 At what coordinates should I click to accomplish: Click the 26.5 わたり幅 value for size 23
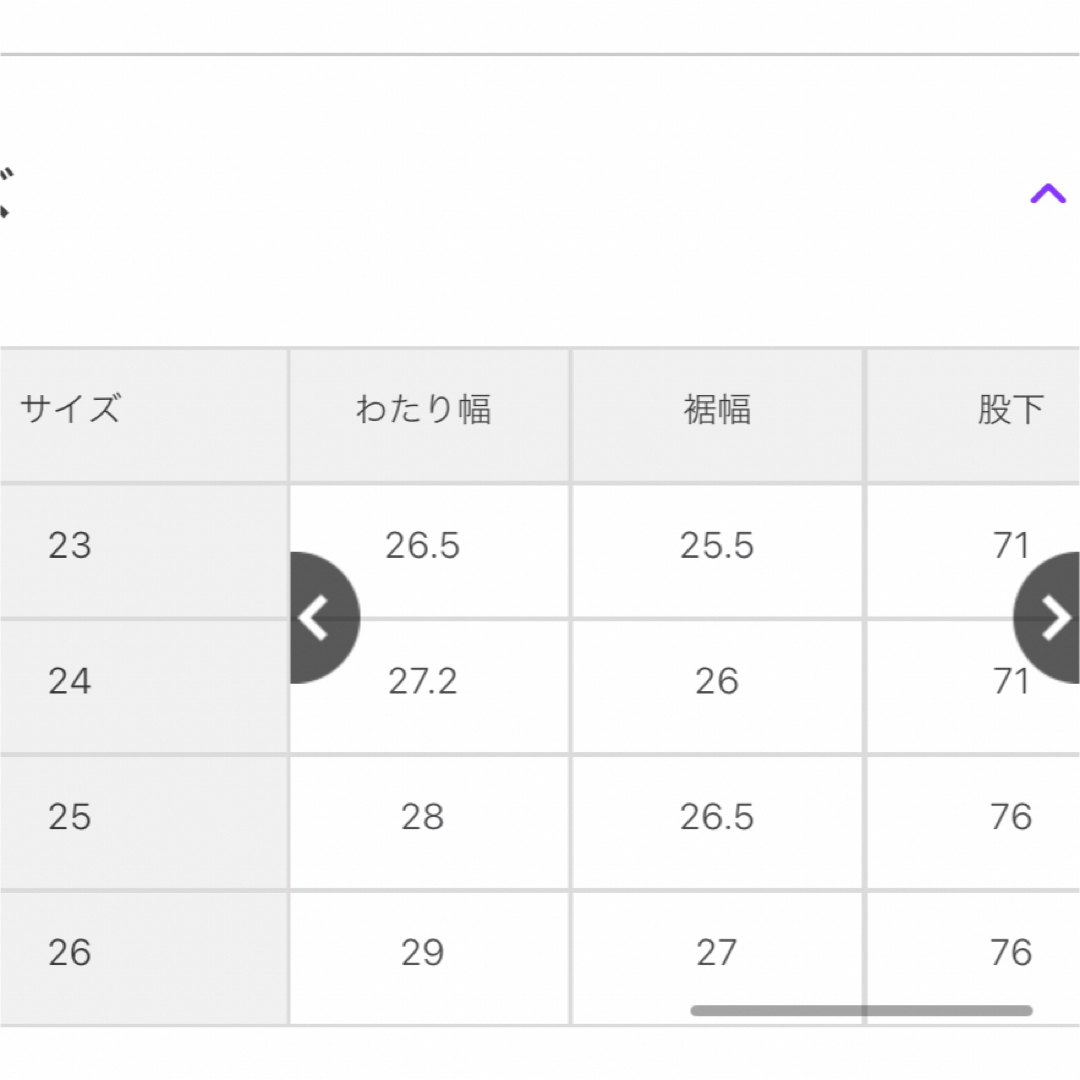422,546
